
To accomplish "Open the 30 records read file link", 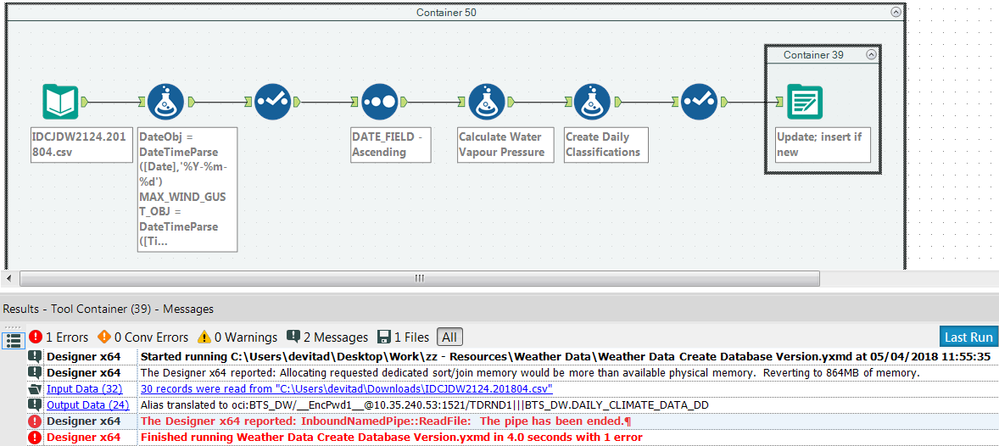I will point(347,389).
